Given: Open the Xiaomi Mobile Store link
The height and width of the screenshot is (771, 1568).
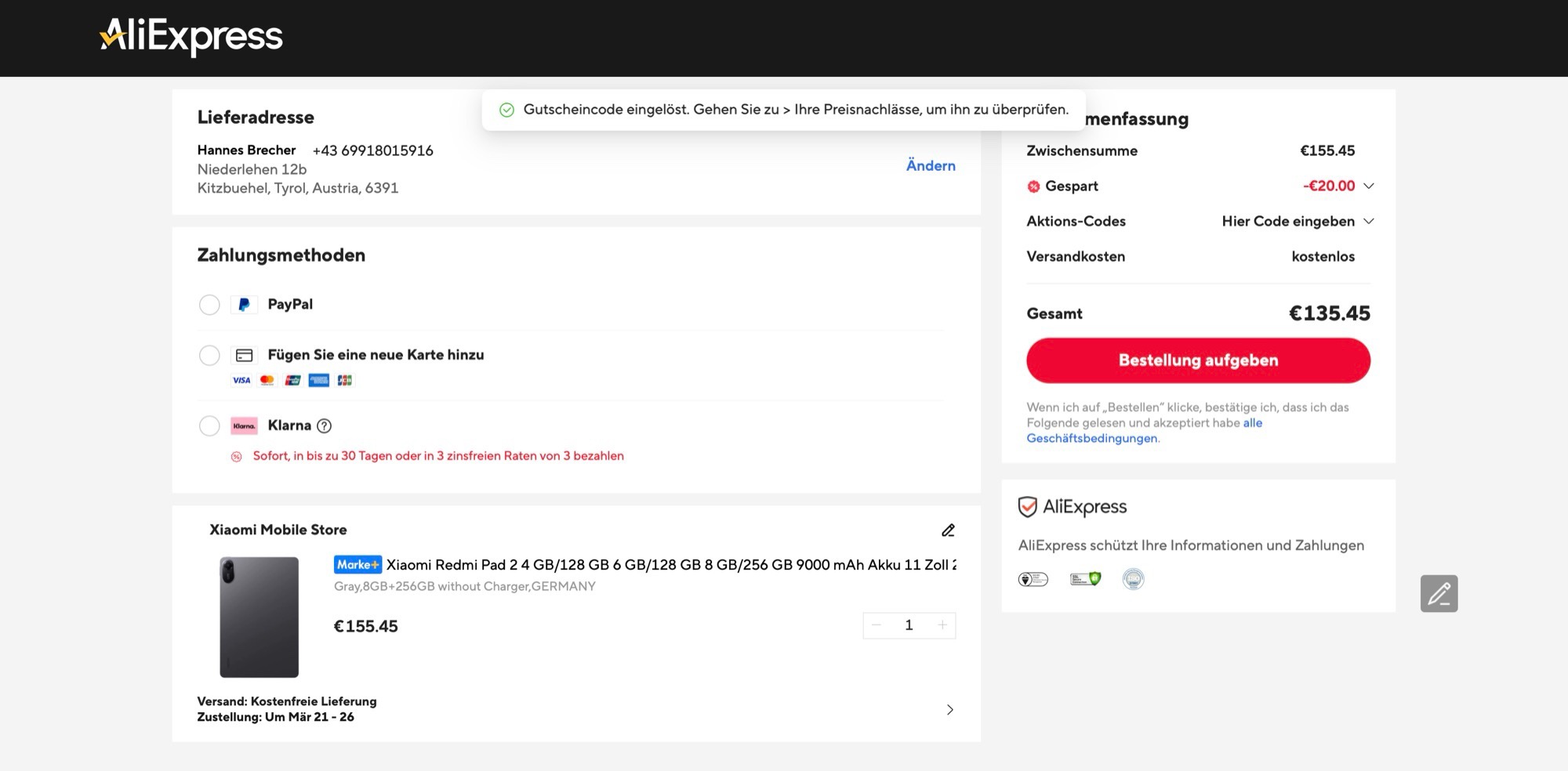Looking at the screenshot, I should (278, 530).
